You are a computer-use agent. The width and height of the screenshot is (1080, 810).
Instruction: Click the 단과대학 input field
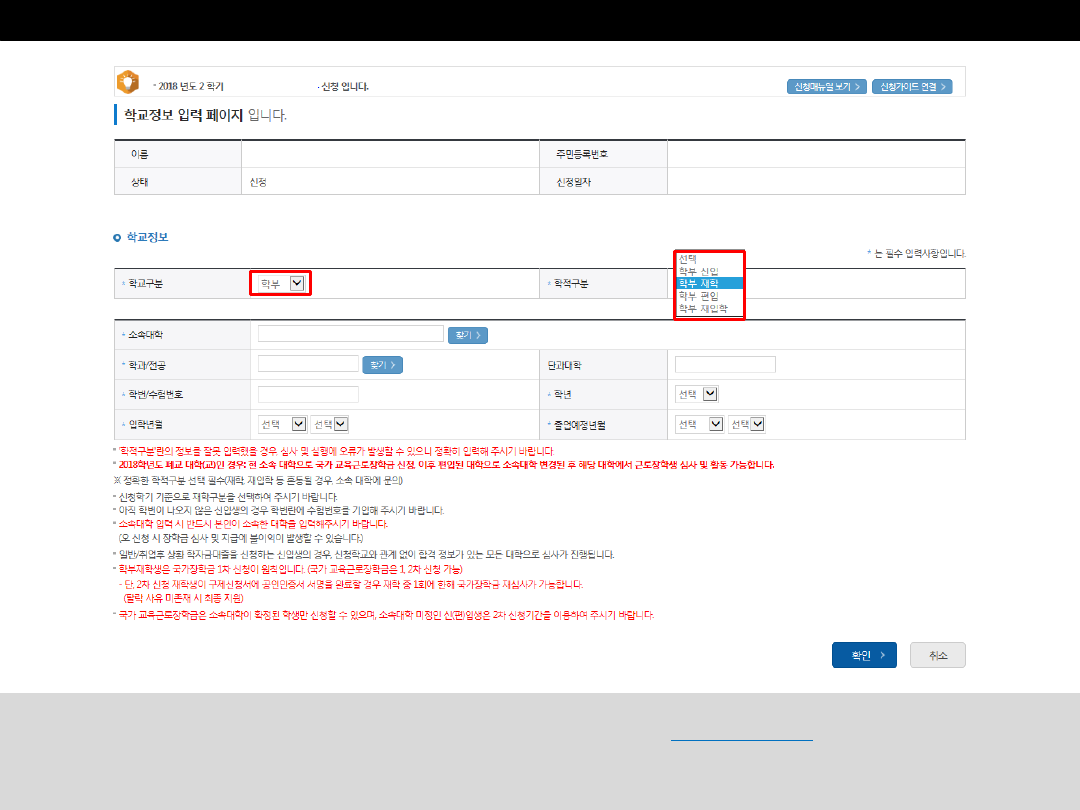pyautogui.click(x=725, y=364)
